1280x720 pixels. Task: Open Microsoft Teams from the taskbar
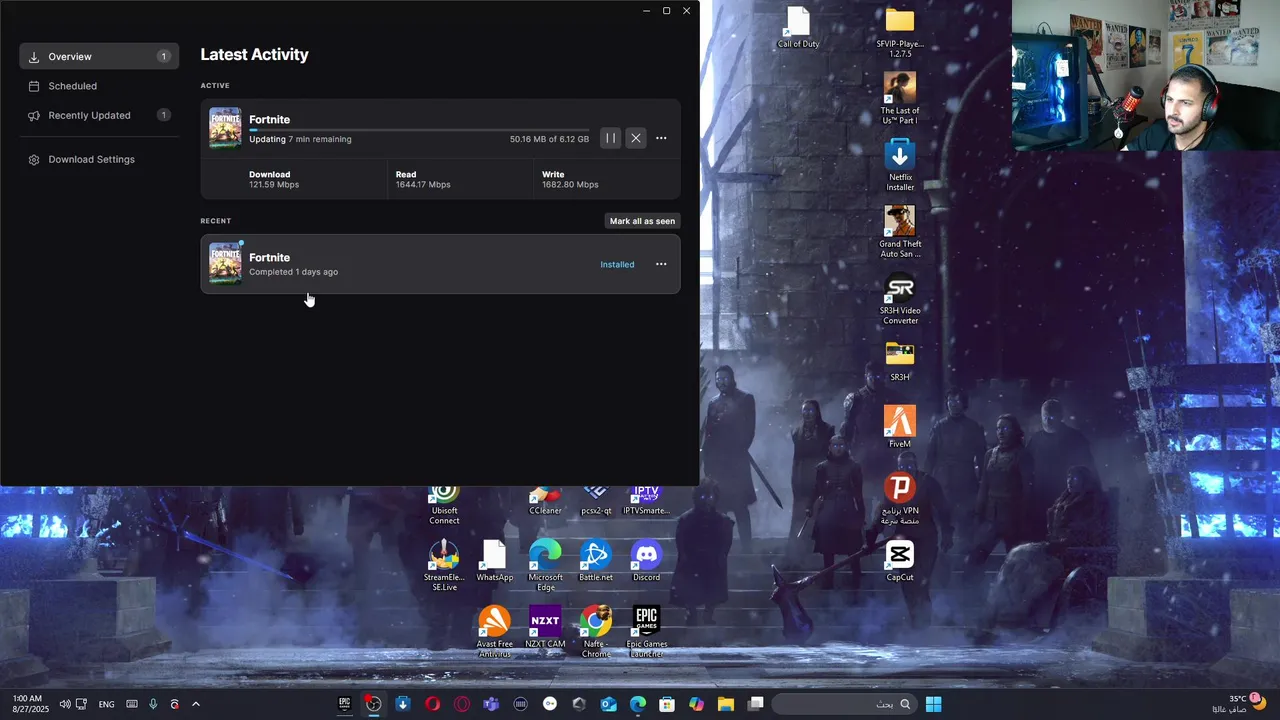[x=491, y=704]
